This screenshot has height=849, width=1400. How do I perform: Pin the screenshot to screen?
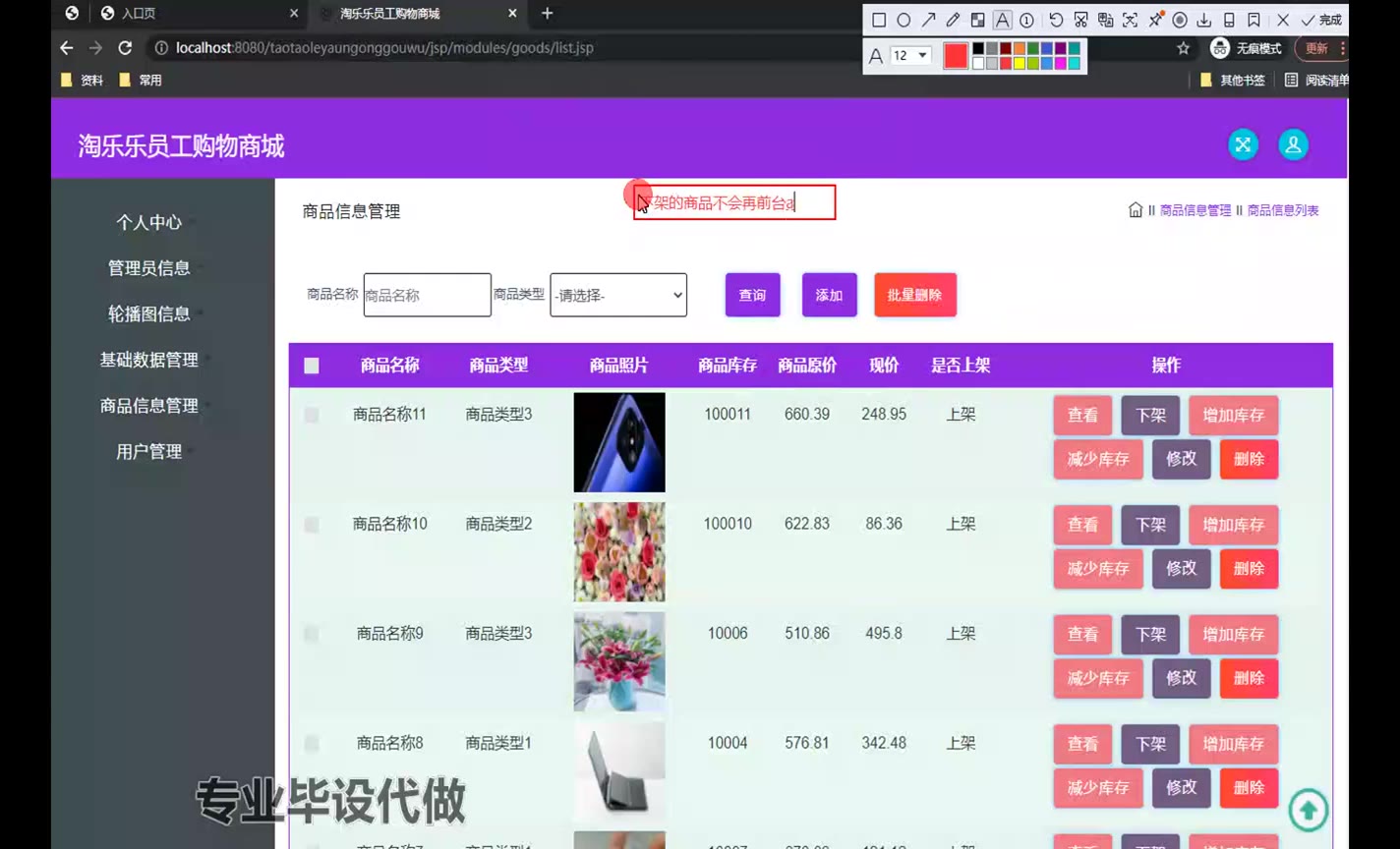(x=1155, y=20)
